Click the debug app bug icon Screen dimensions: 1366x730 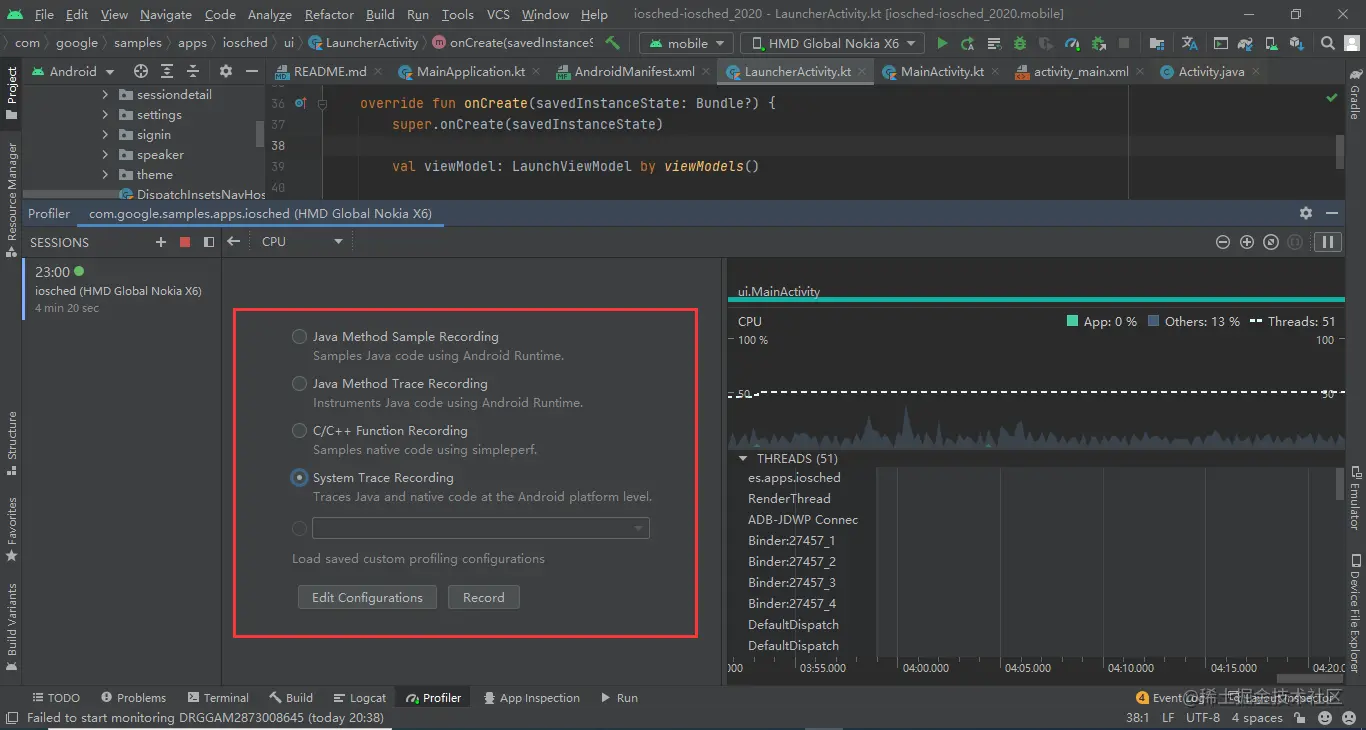[x=1019, y=43]
